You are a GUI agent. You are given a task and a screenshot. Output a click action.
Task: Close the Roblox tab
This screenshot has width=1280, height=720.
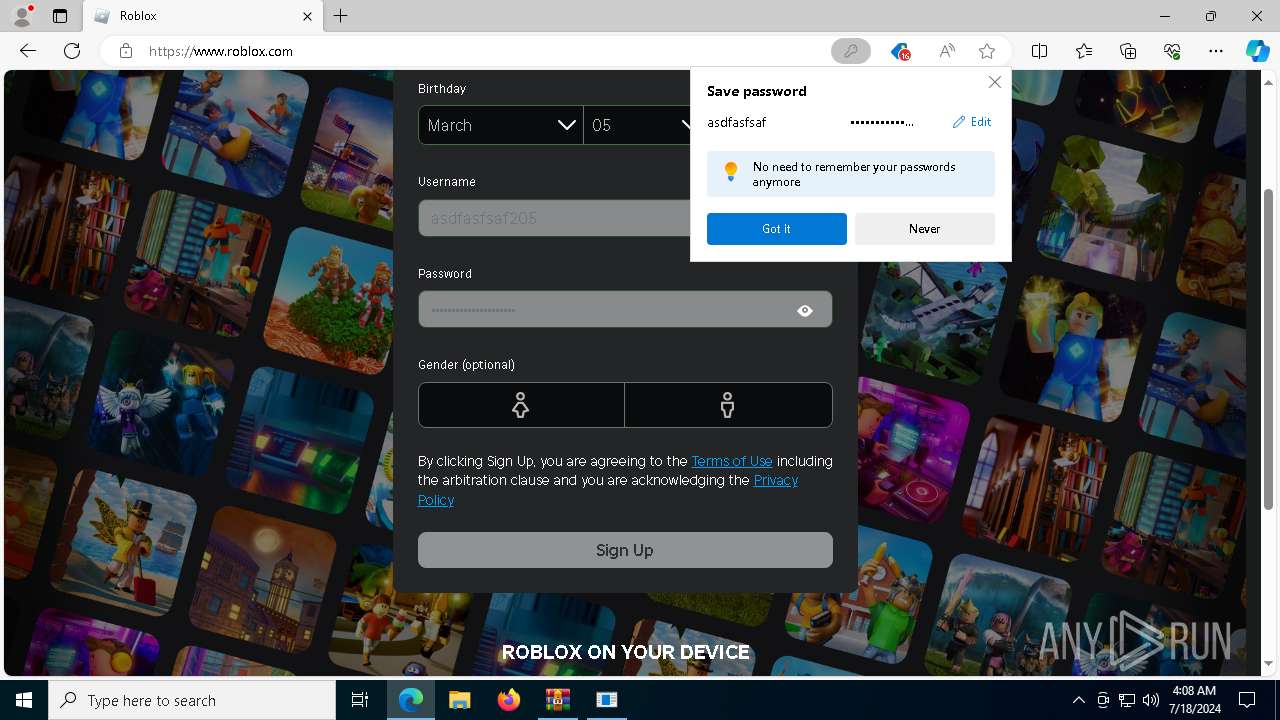(x=308, y=16)
